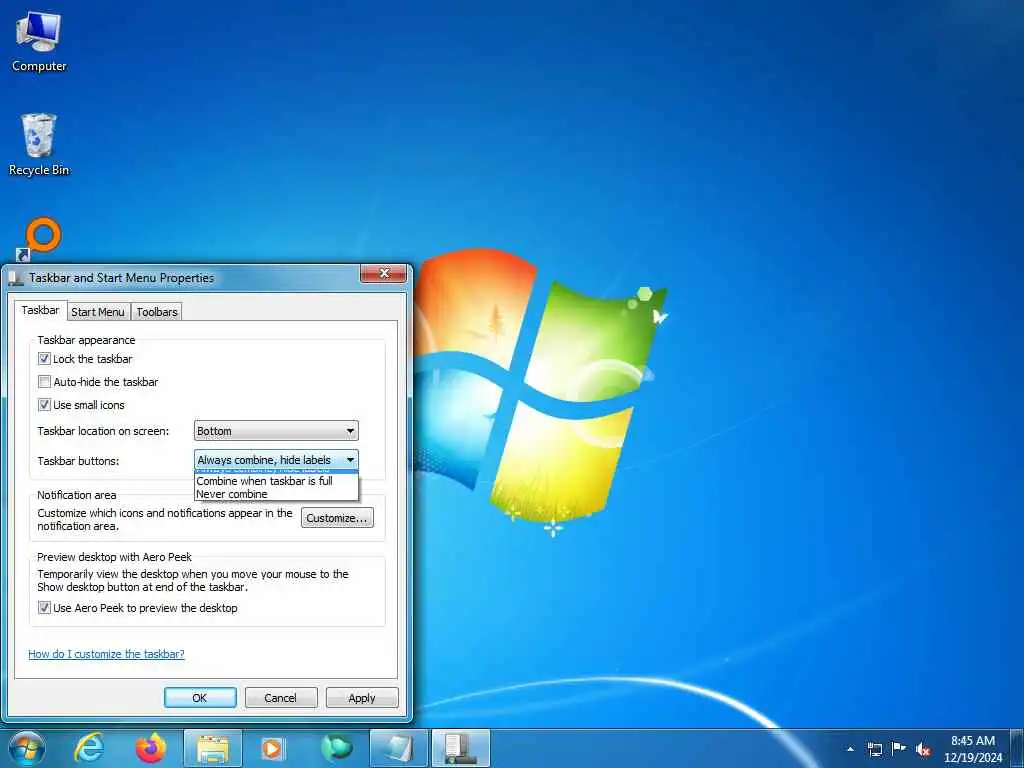Switch to the notepad-style taskbar window
The height and width of the screenshot is (768, 1024).
pyautogui.click(x=399, y=748)
